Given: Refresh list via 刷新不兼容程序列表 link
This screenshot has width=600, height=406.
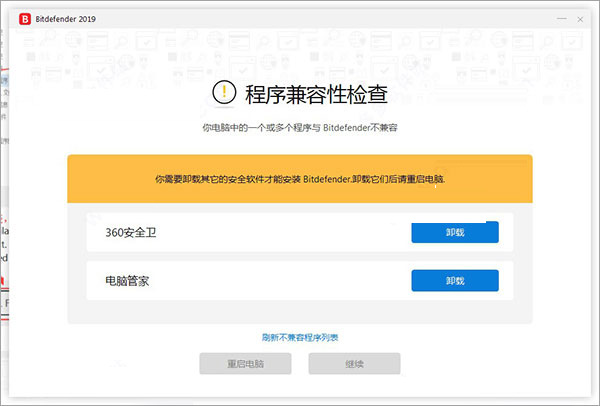Looking at the screenshot, I should click(300, 337).
